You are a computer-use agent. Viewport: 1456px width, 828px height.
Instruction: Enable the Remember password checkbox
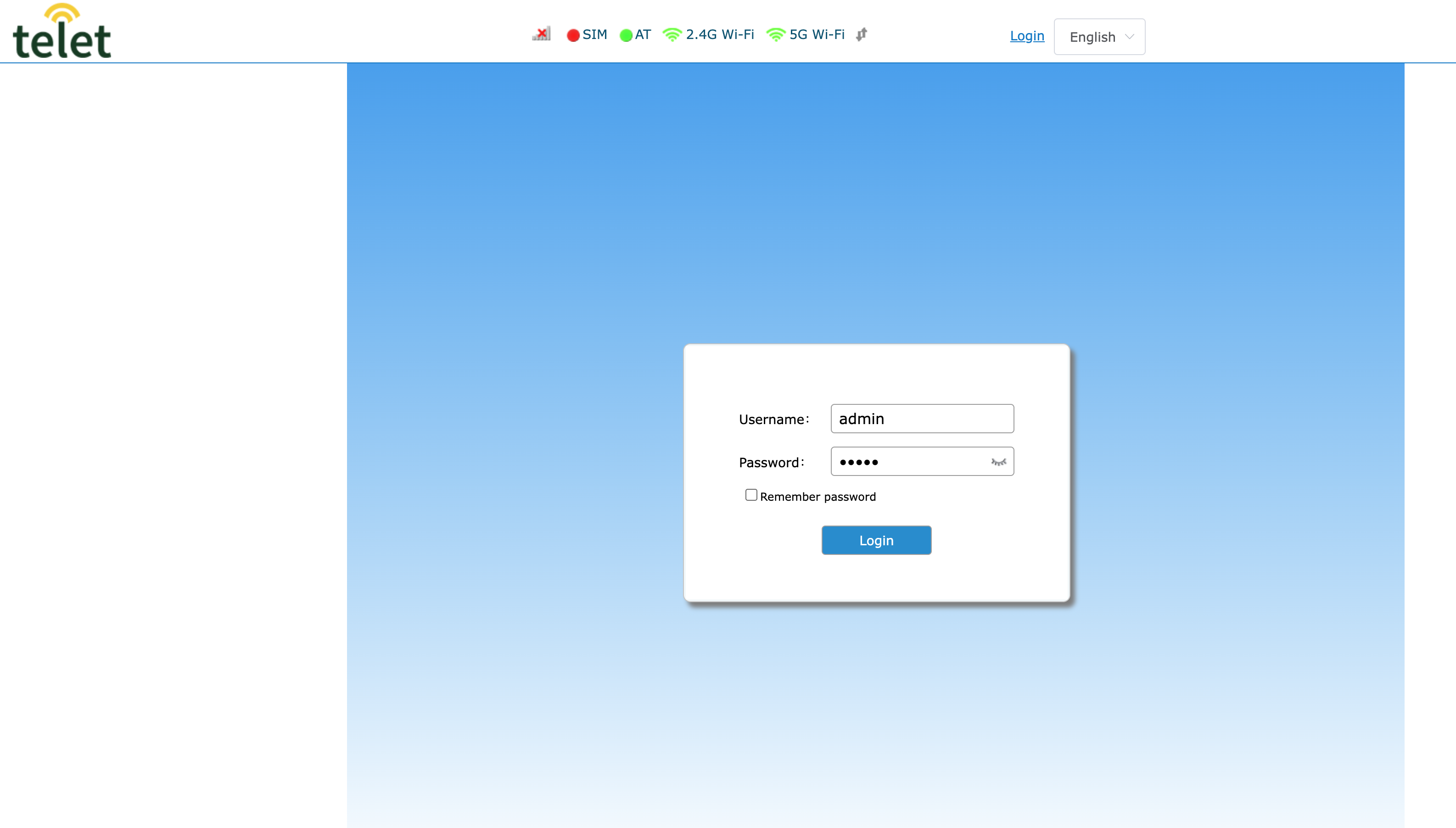pyautogui.click(x=751, y=495)
